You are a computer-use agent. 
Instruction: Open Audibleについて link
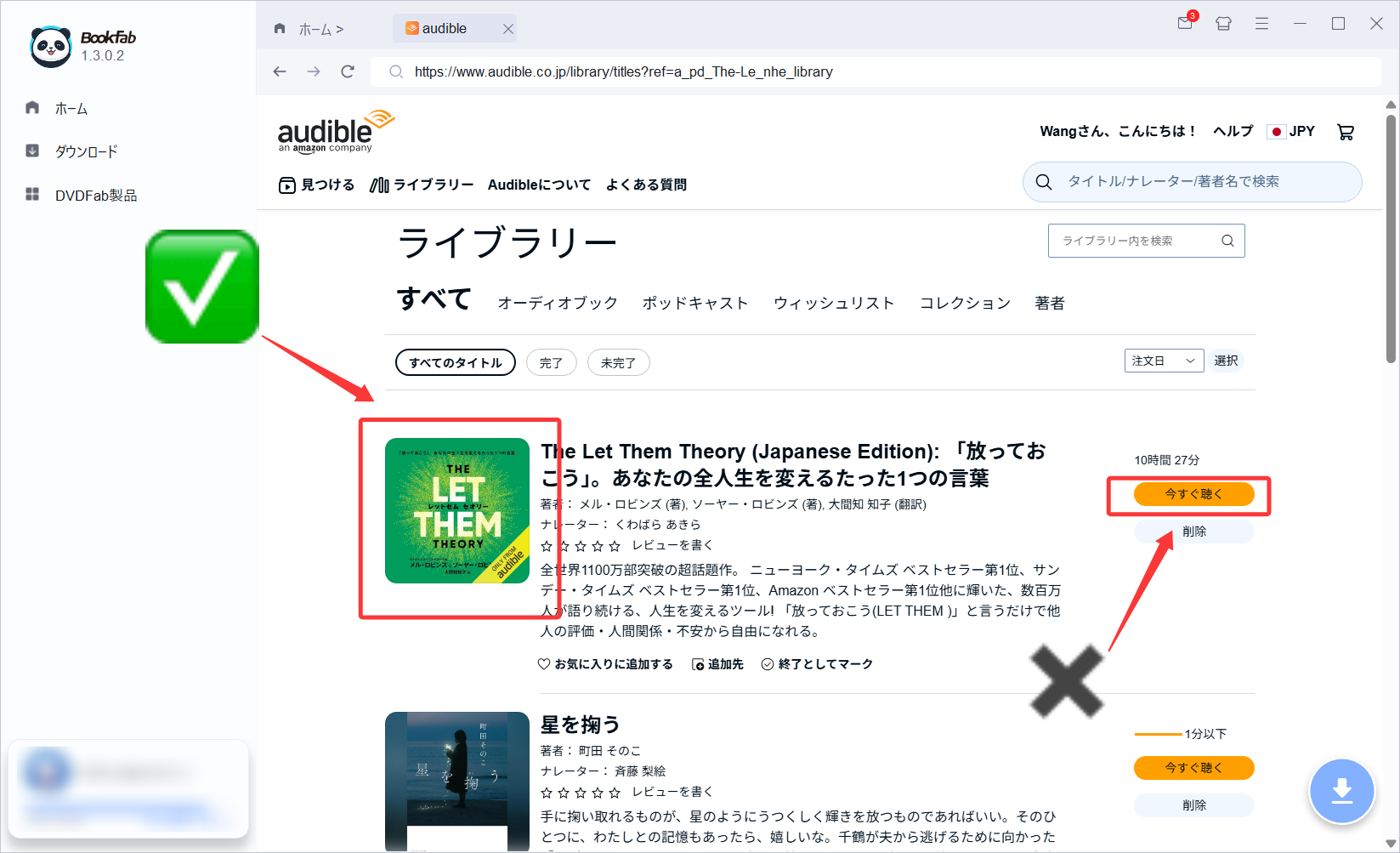pos(539,185)
